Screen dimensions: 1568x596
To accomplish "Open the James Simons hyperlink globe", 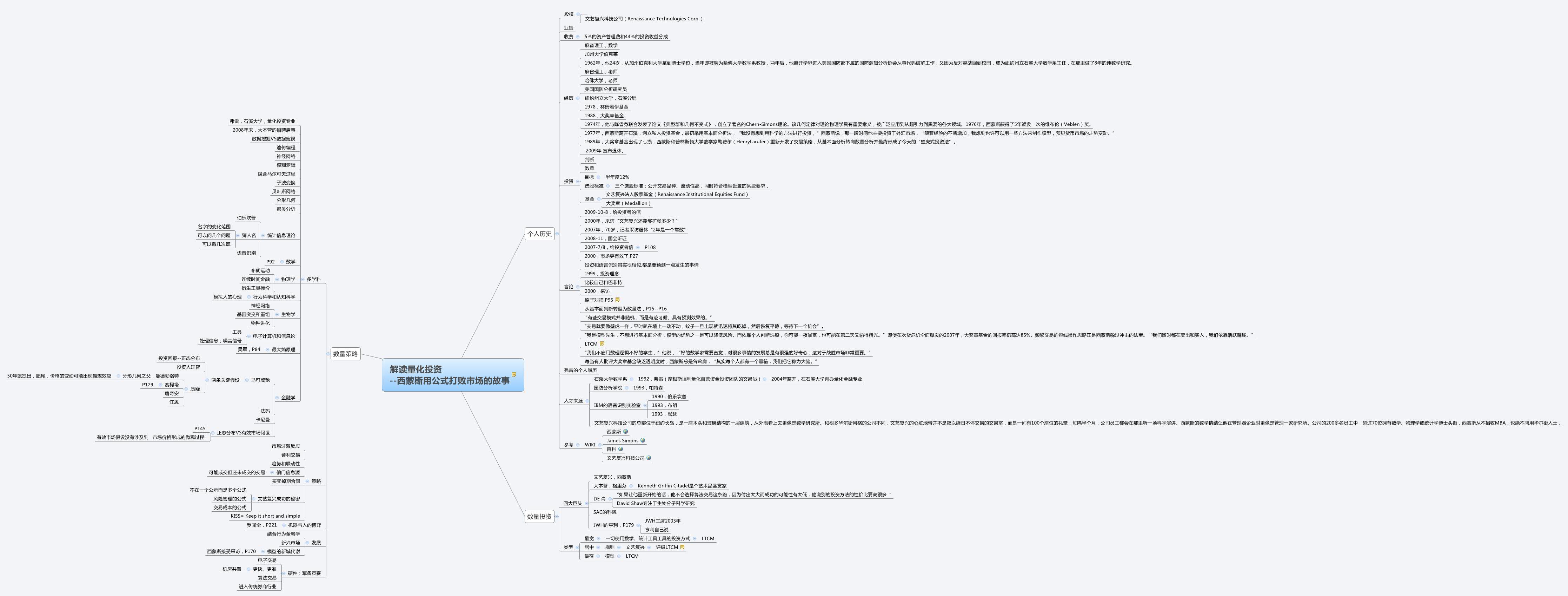I will click(643, 441).
